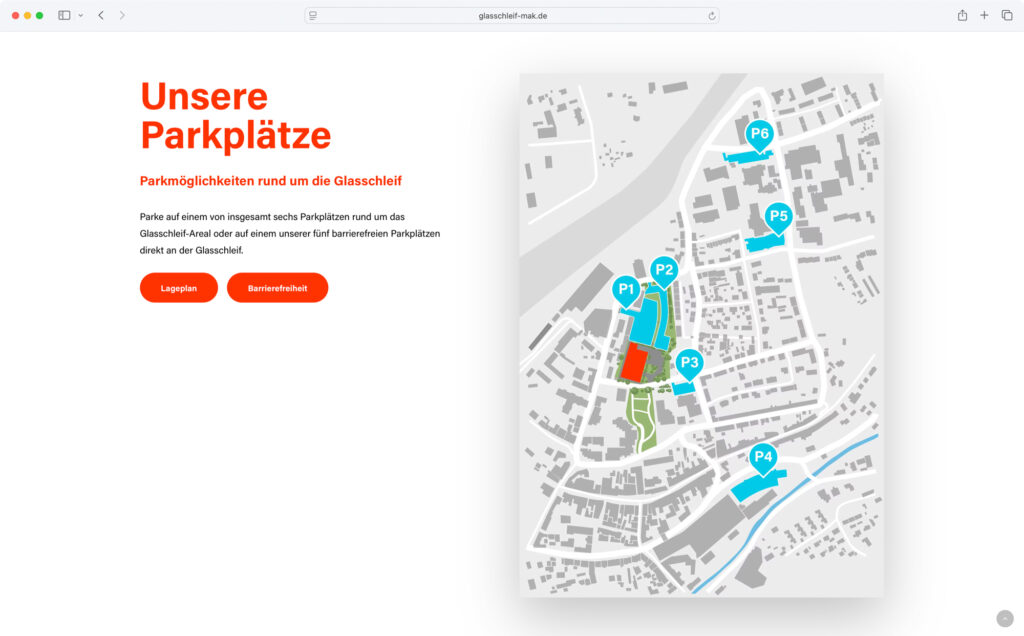Click the glasschleif-mak.de address bar
The width and height of the screenshot is (1024, 636).
pyautogui.click(x=512, y=16)
